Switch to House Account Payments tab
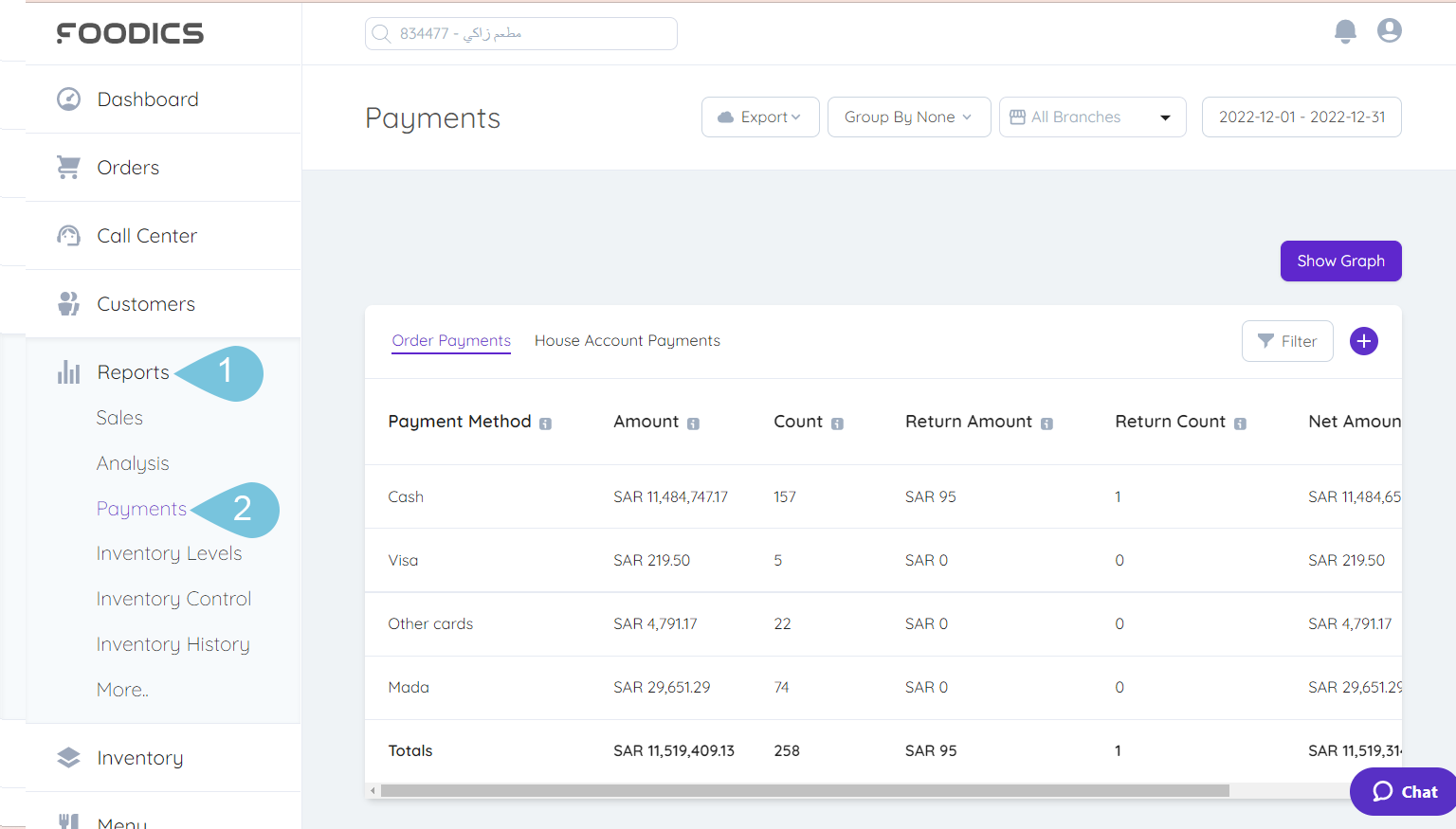 [627, 340]
